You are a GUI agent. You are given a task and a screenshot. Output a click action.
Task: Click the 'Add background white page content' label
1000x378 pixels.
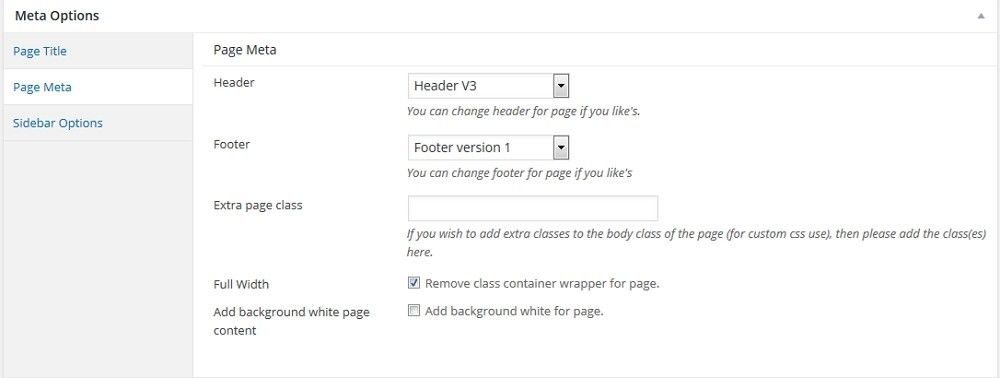coord(291,321)
